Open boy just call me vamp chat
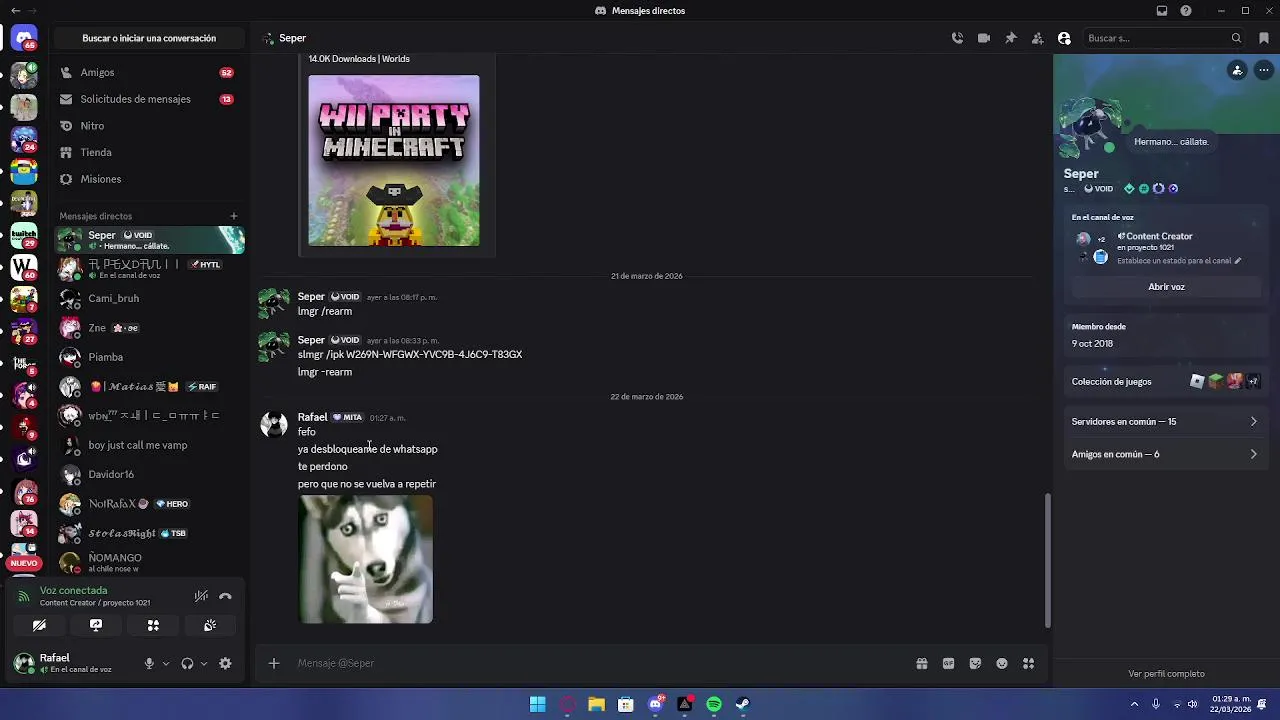Screen dimensions: 1280x720 click(148, 445)
